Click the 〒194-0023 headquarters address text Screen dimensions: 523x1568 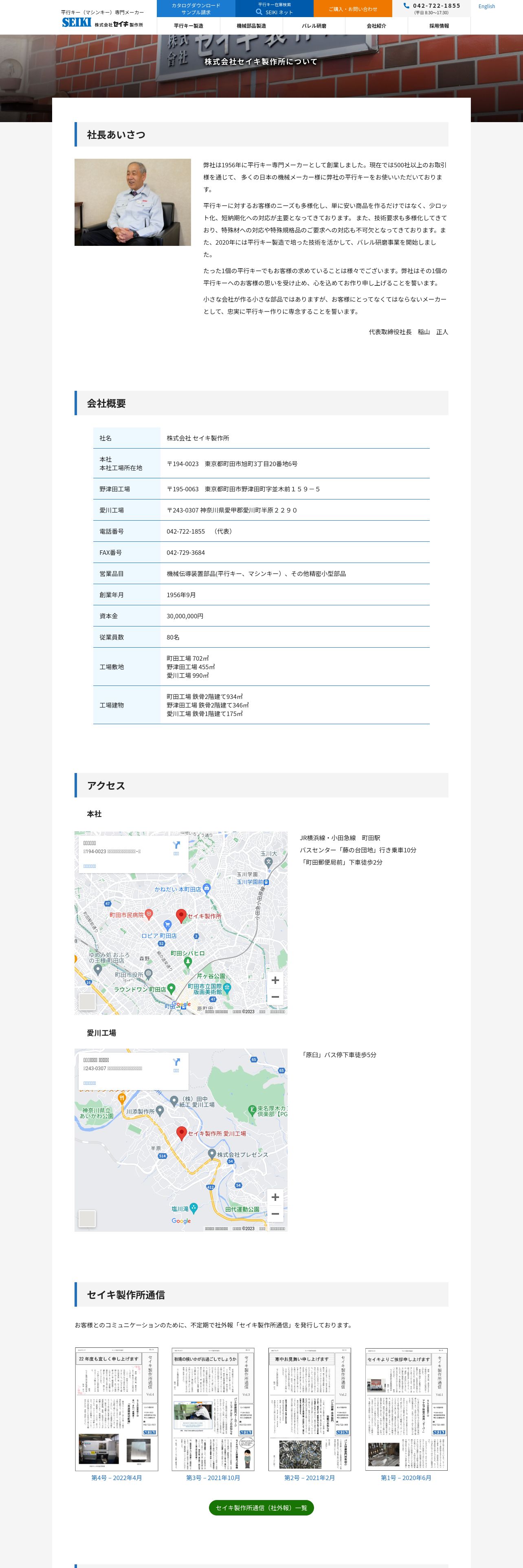(x=232, y=464)
